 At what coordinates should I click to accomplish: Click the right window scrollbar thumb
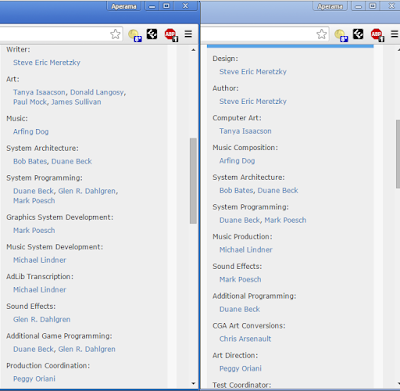click(x=398, y=154)
